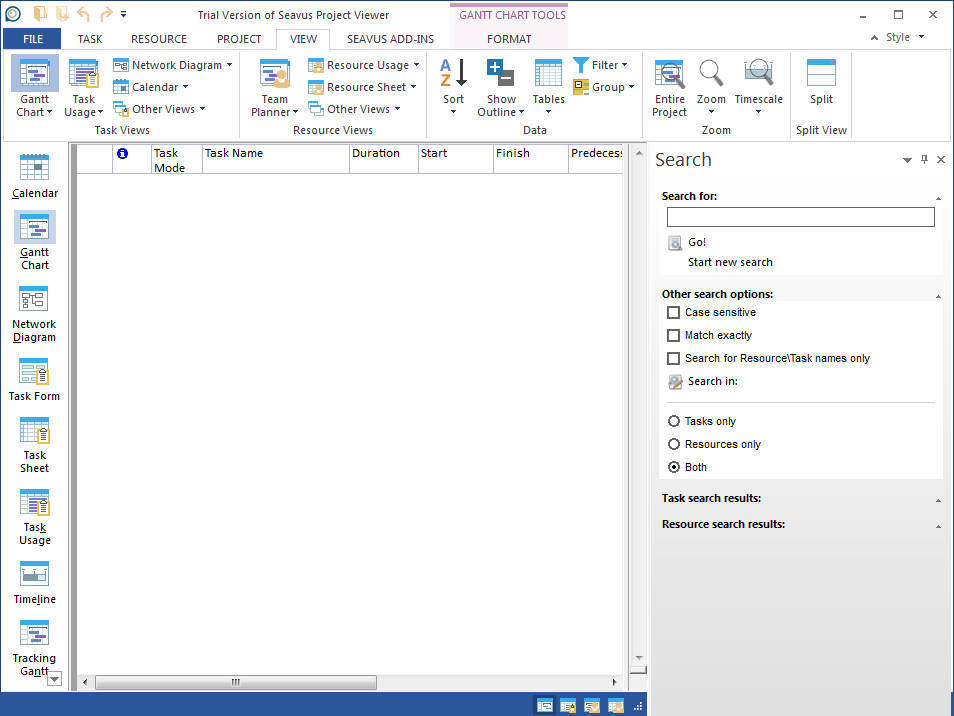954x716 pixels.
Task: Open the FORMAT tab under Gantt Chart Tools
Action: (509, 39)
